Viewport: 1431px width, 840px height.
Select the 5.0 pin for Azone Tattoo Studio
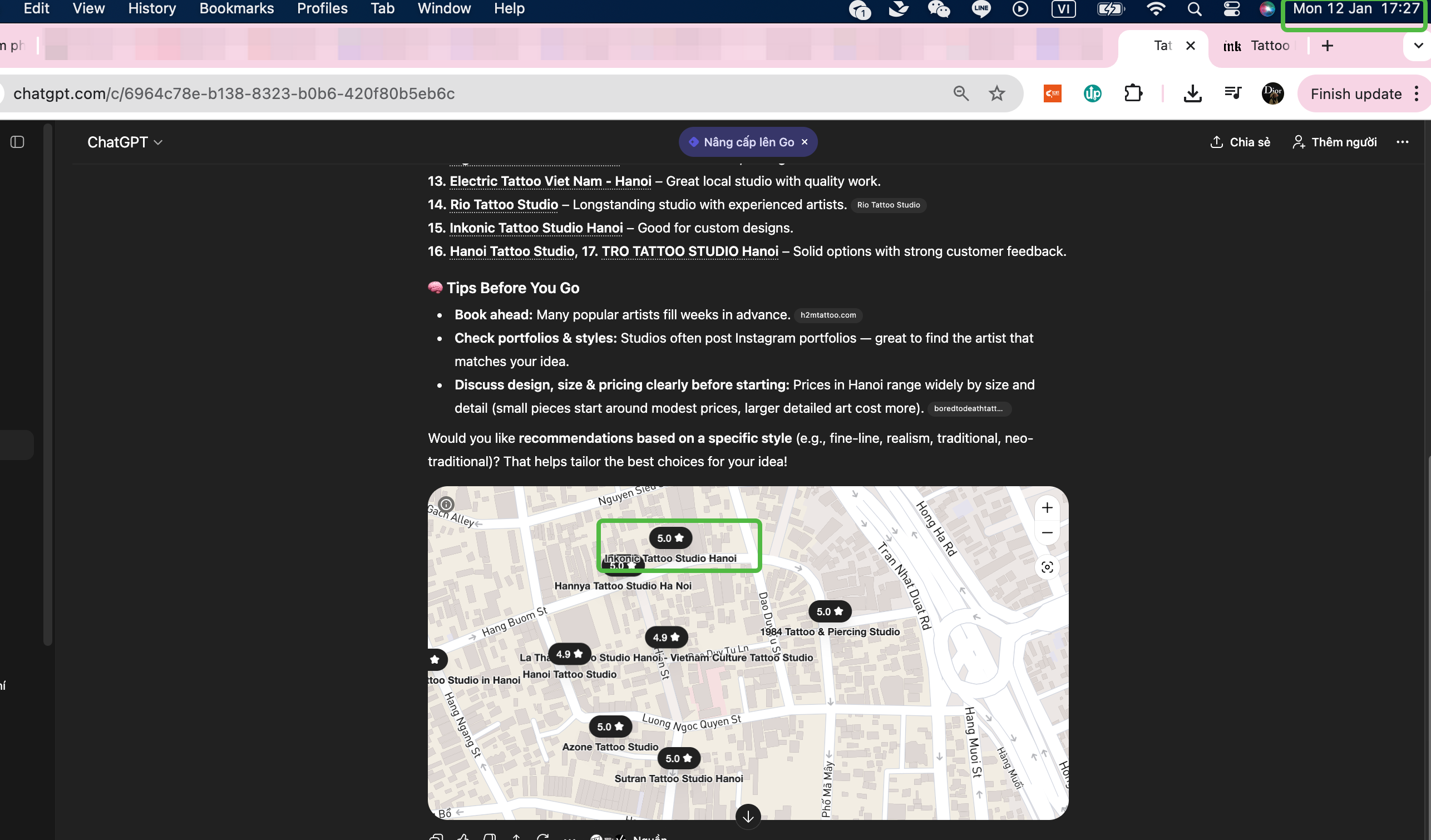point(610,727)
